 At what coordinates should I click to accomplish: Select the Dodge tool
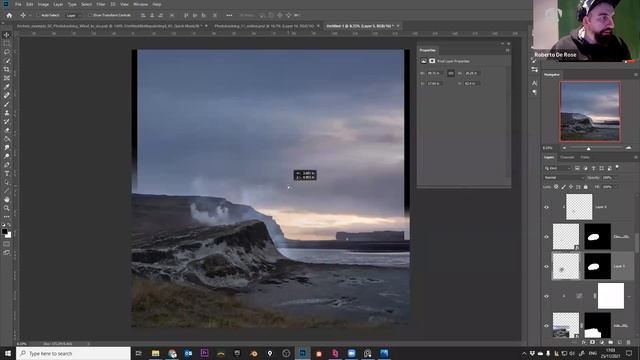click(x=7, y=156)
